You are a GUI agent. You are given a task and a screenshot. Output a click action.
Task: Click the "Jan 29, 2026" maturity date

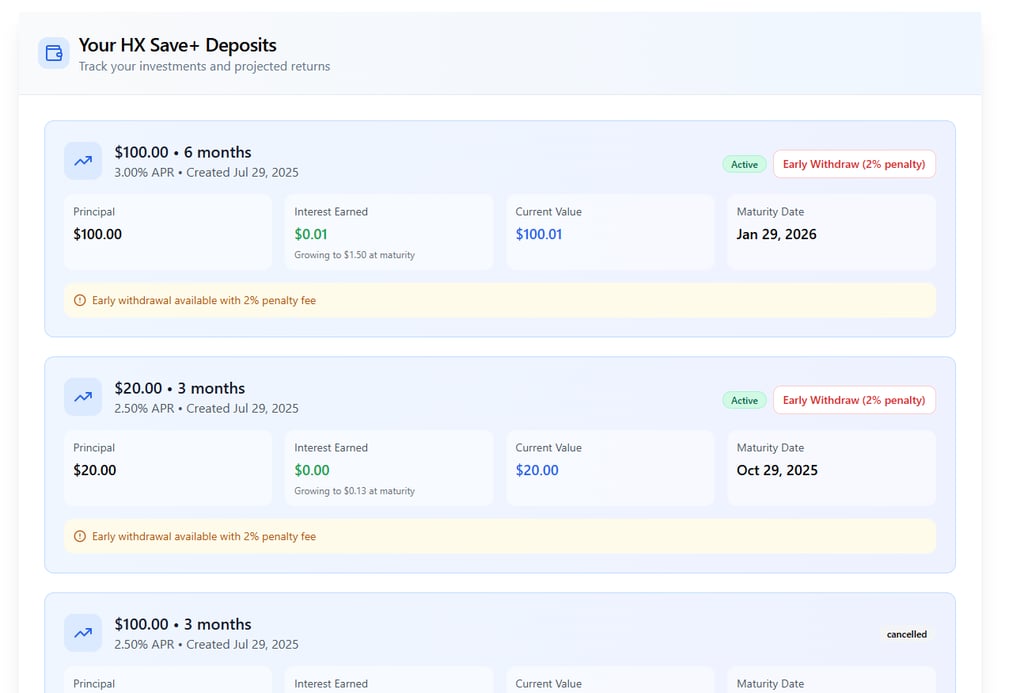pos(776,234)
